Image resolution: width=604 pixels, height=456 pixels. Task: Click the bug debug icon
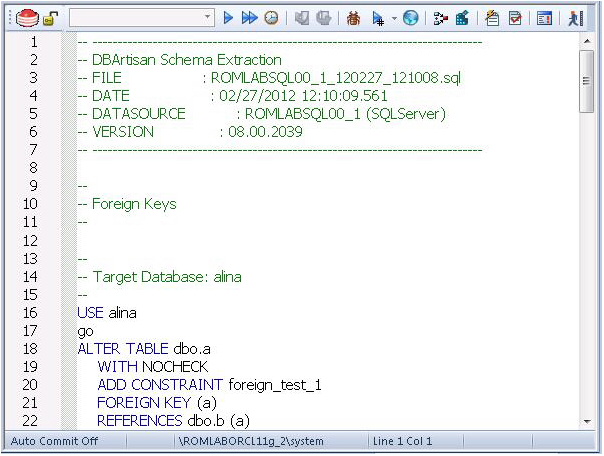pos(353,18)
